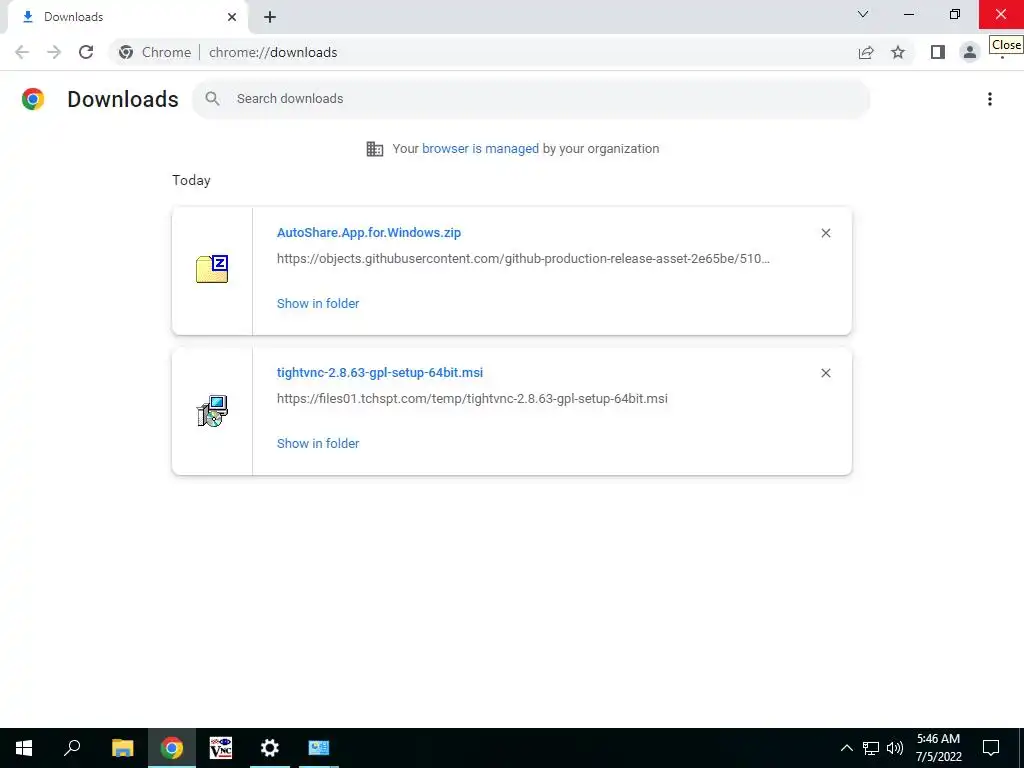Click the zip file icon for AutoShare
1024x768 pixels.
point(212,269)
